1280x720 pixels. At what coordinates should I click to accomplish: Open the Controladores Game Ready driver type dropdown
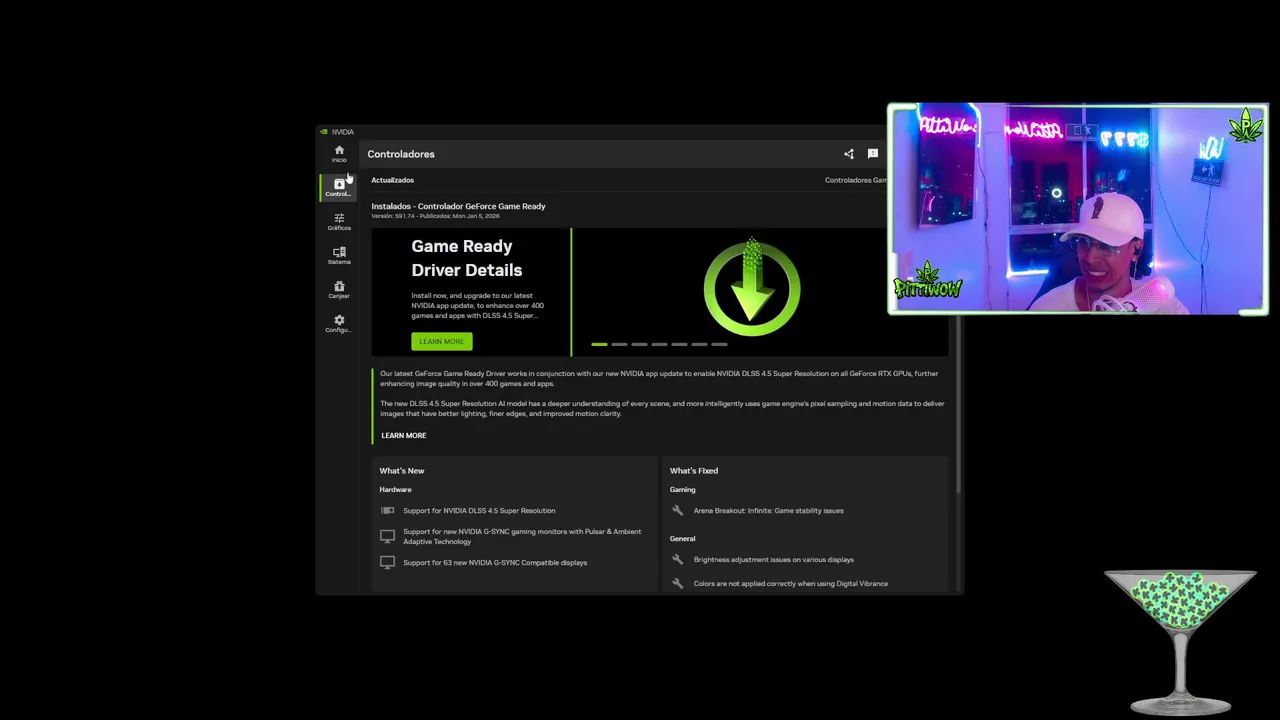856,180
